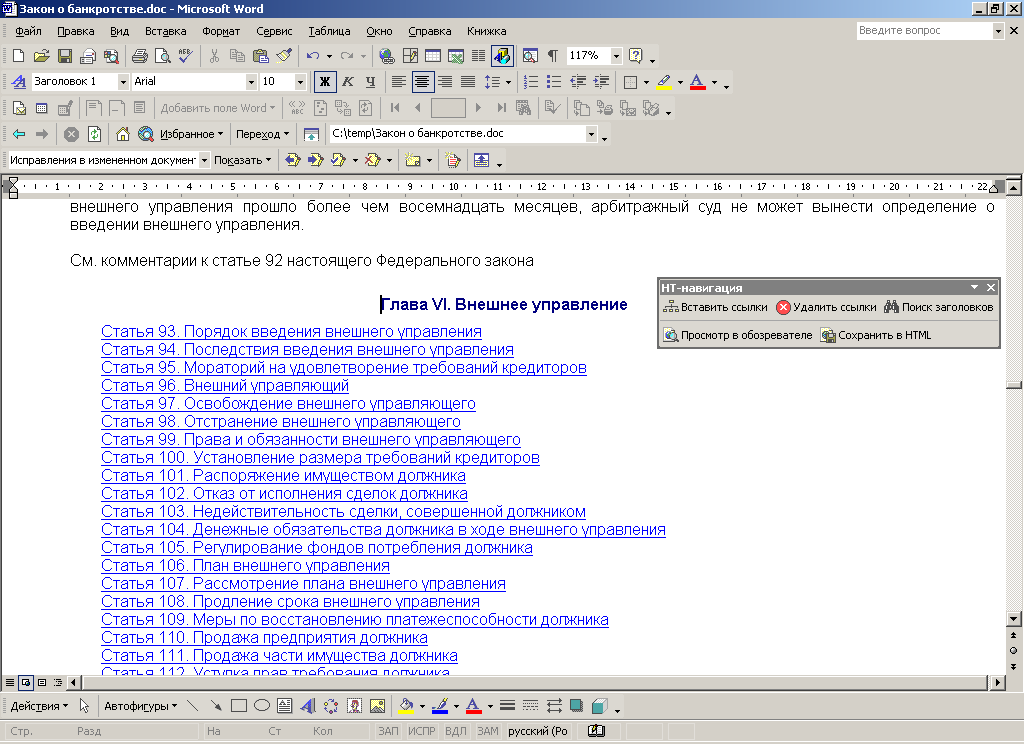Click the numbered list icon
The image size is (1024, 744).
click(x=532, y=82)
